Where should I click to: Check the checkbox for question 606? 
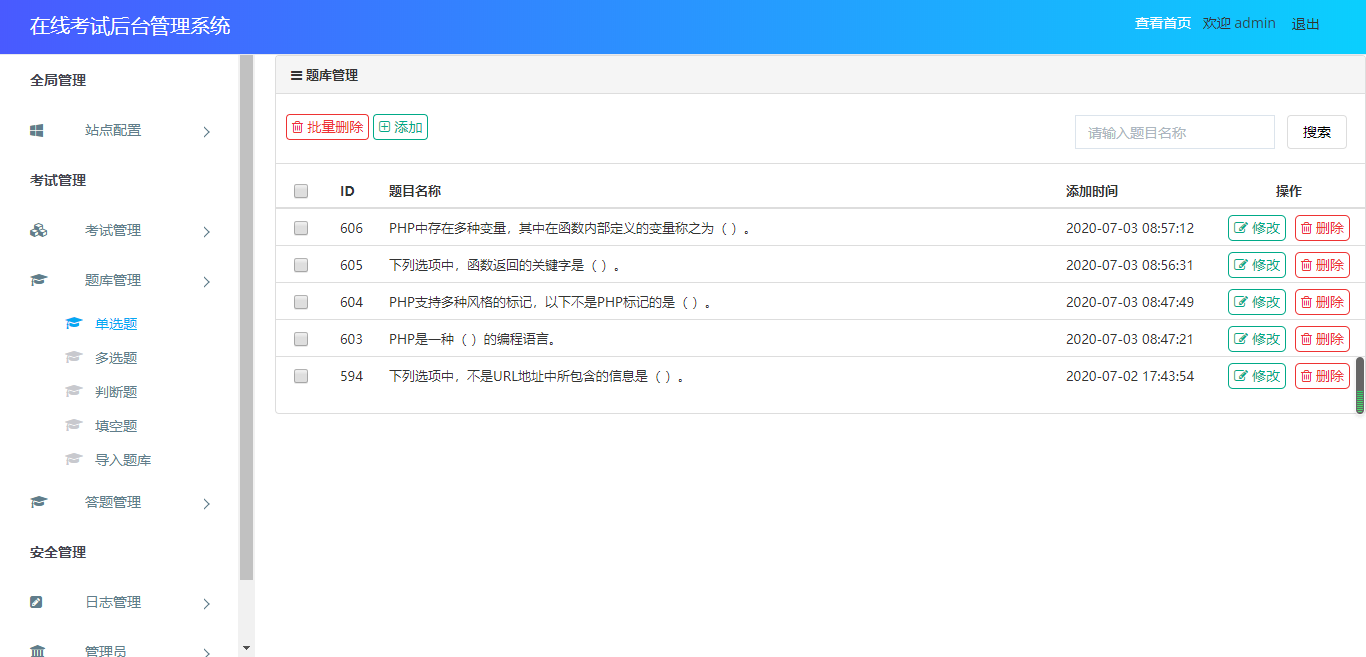coord(301,228)
